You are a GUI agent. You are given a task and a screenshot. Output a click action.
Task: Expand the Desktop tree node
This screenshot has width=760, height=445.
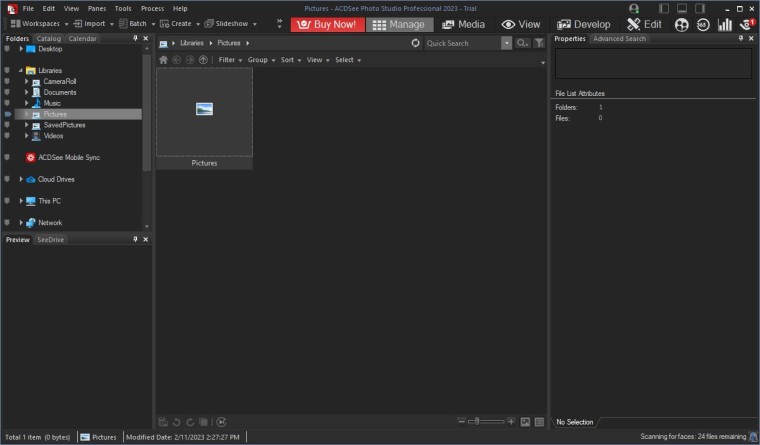pyautogui.click(x=21, y=49)
